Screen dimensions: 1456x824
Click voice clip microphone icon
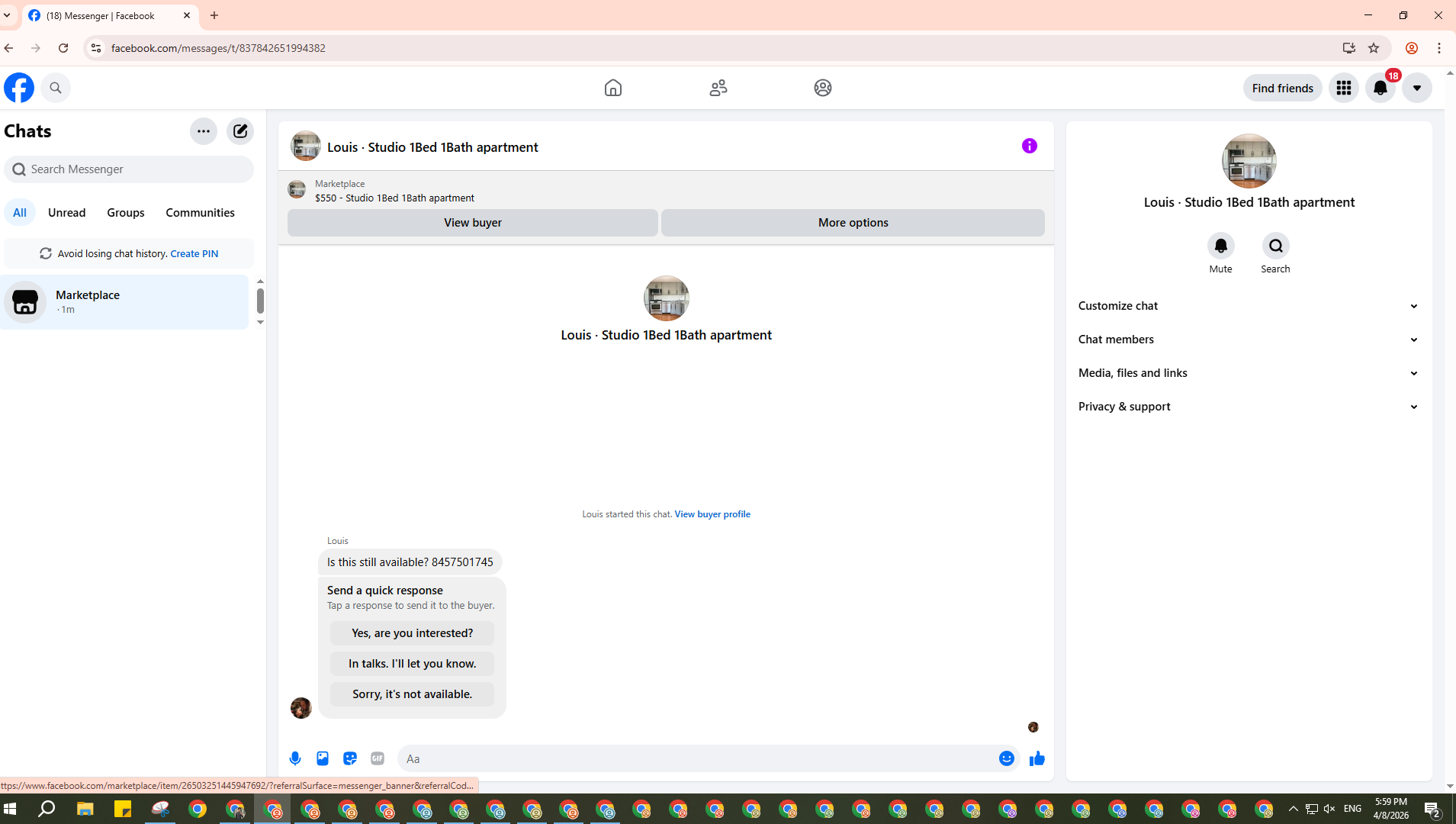click(295, 758)
